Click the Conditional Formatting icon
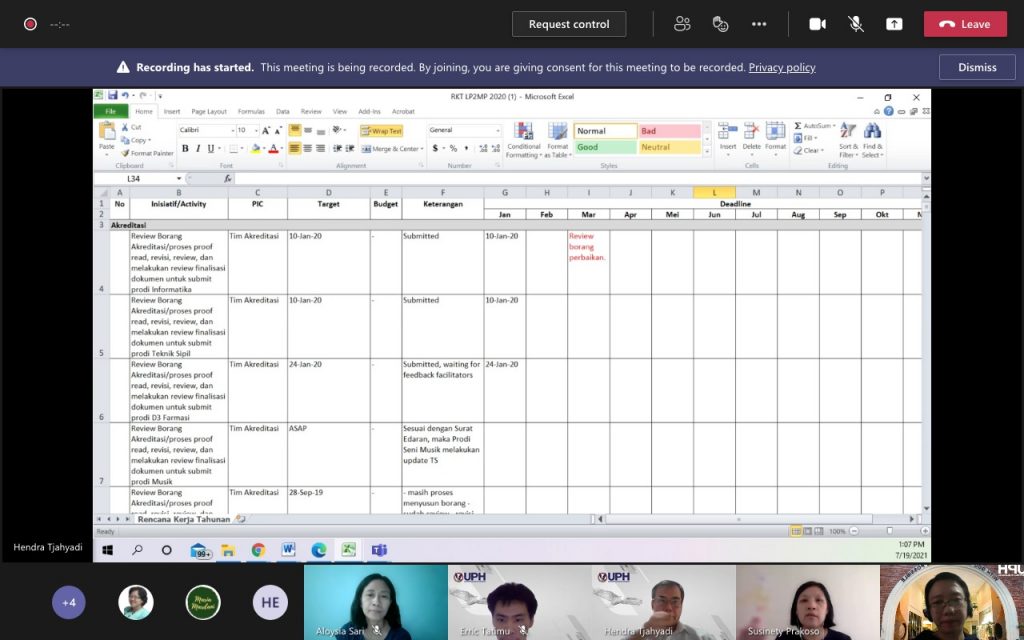This screenshot has width=1024, height=640. click(523, 132)
